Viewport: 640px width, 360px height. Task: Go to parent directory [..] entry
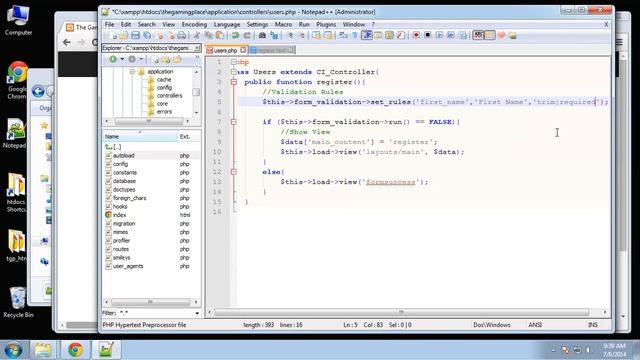pos(113,147)
